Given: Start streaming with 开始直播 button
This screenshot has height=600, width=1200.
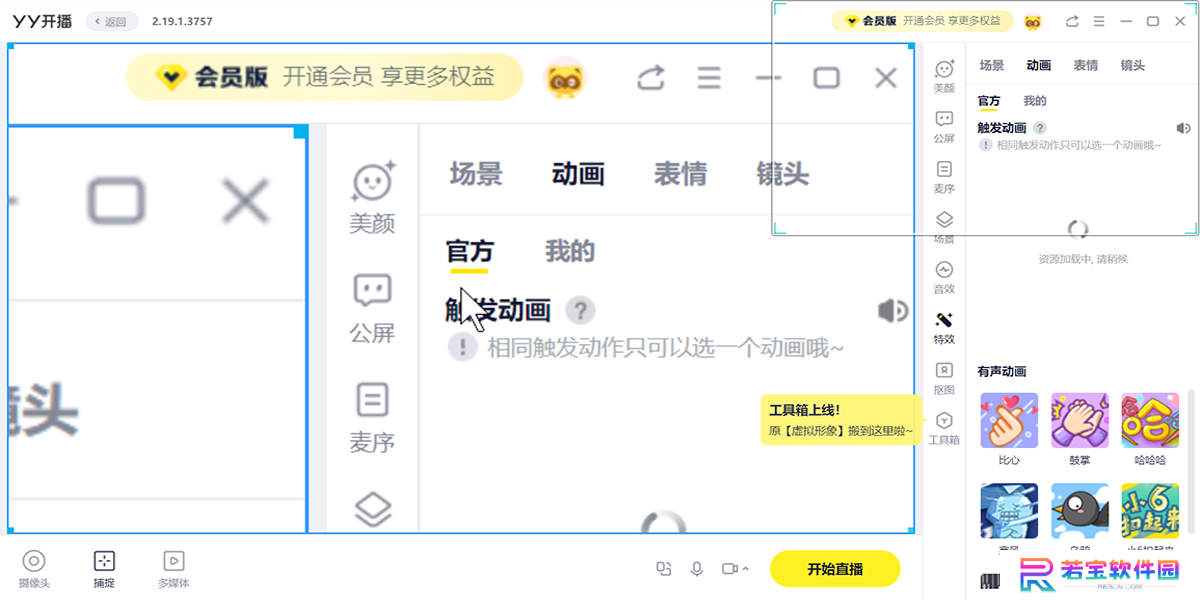Looking at the screenshot, I should [835, 569].
